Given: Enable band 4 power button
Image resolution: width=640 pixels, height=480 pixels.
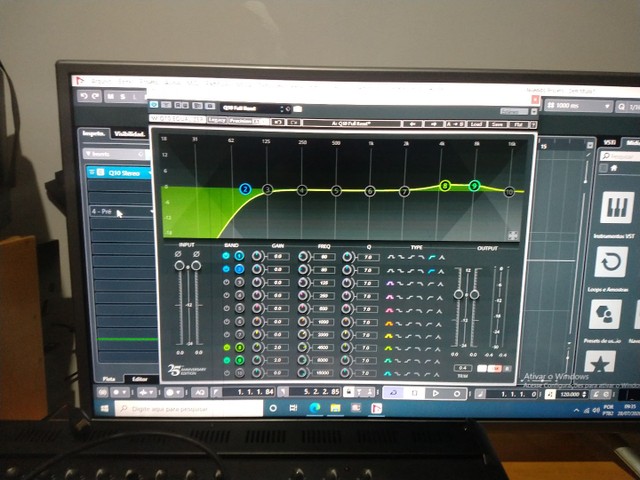Looking at the screenshot, I should [226, 295].
